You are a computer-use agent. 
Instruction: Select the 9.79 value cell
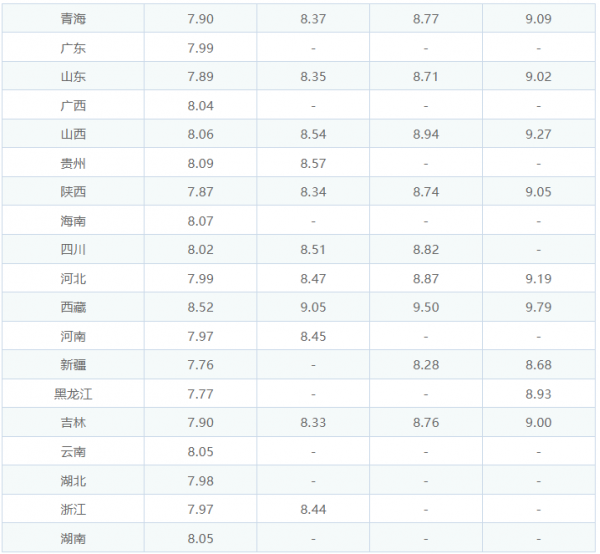[538, 307]
